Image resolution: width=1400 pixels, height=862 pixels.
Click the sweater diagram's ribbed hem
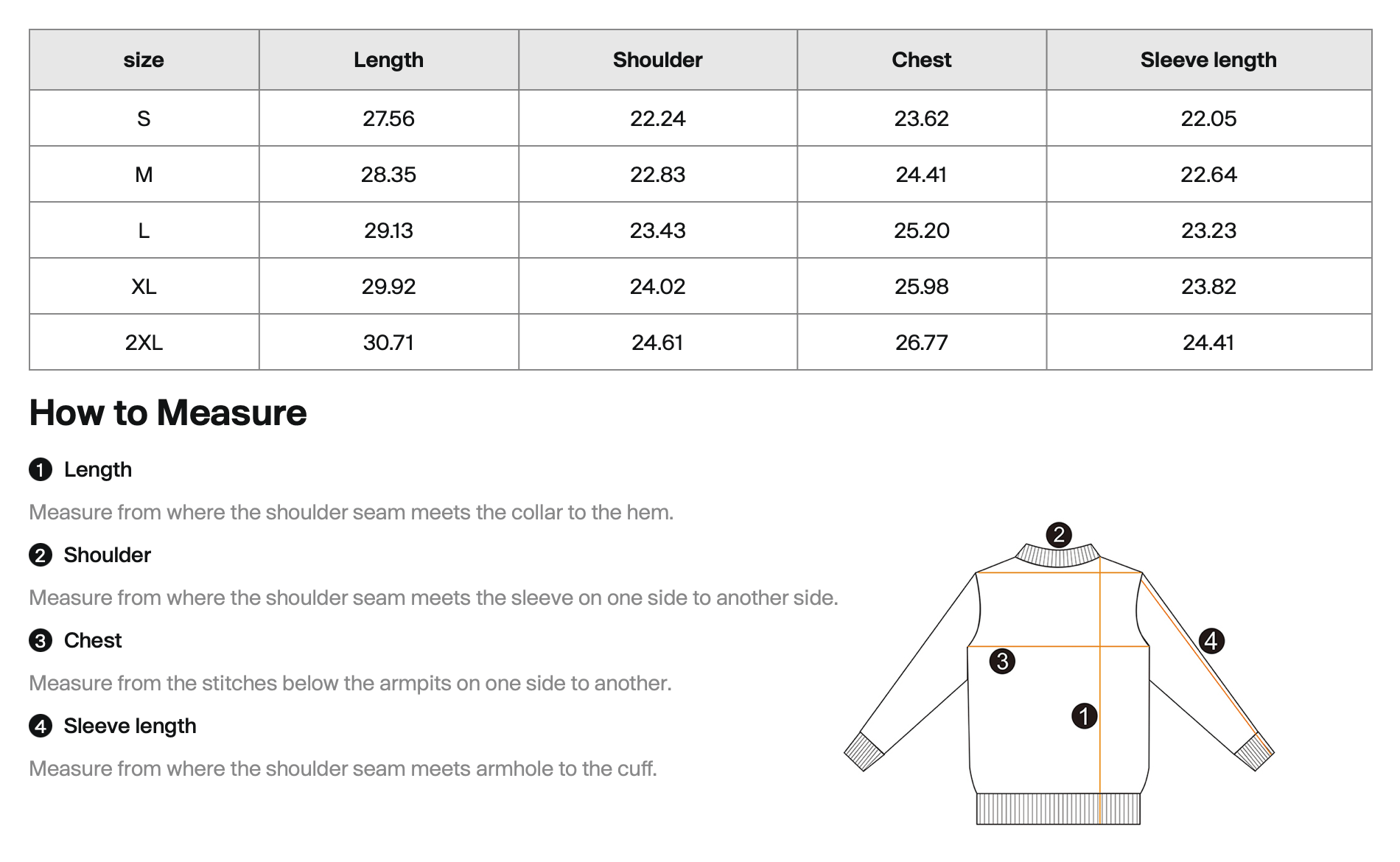point(1057,809)
